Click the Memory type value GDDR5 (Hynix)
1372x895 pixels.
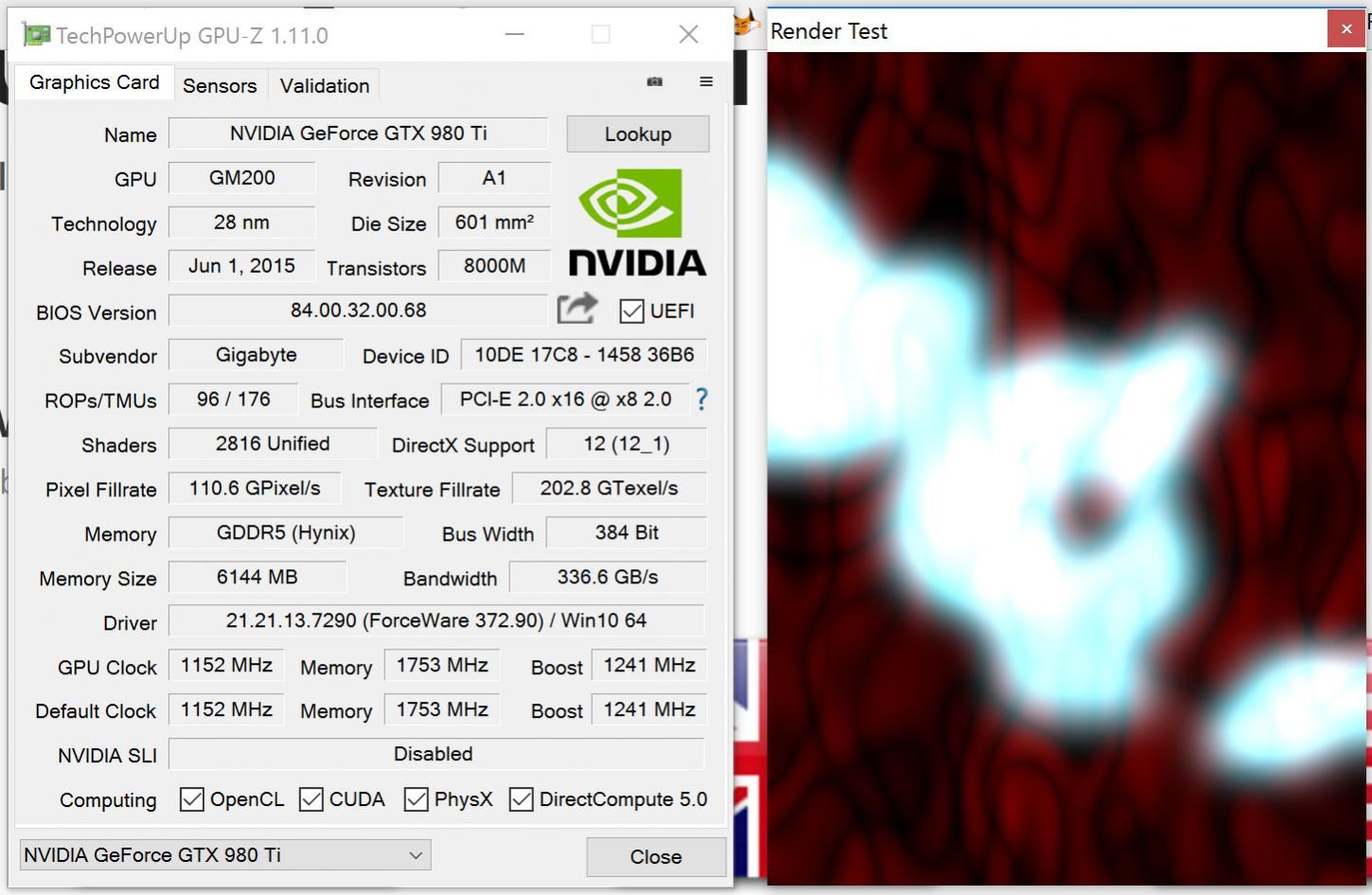pyautogui.click(x=286, y=533)
